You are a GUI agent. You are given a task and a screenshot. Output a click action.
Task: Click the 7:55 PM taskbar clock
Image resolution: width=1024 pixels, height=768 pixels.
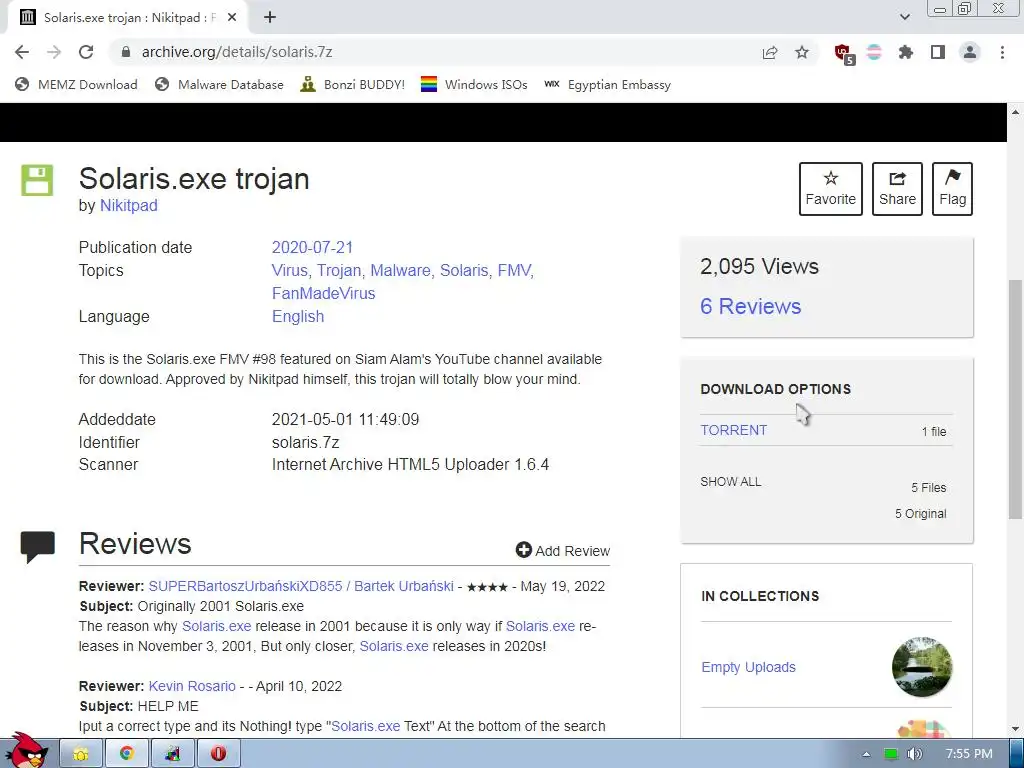coord(969,754)
